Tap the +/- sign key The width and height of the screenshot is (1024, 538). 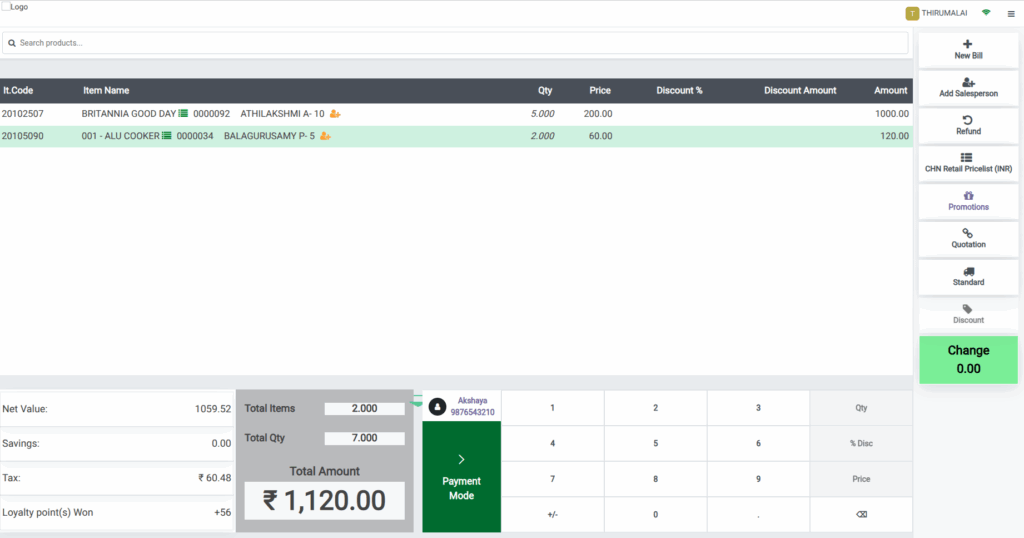pyautogui.click(x=552, y=514)
